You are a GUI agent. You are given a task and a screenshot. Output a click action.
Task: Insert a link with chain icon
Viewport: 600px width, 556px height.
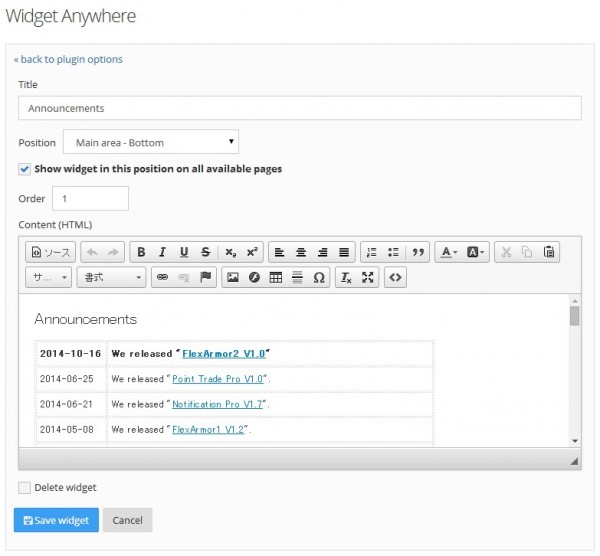162,277
